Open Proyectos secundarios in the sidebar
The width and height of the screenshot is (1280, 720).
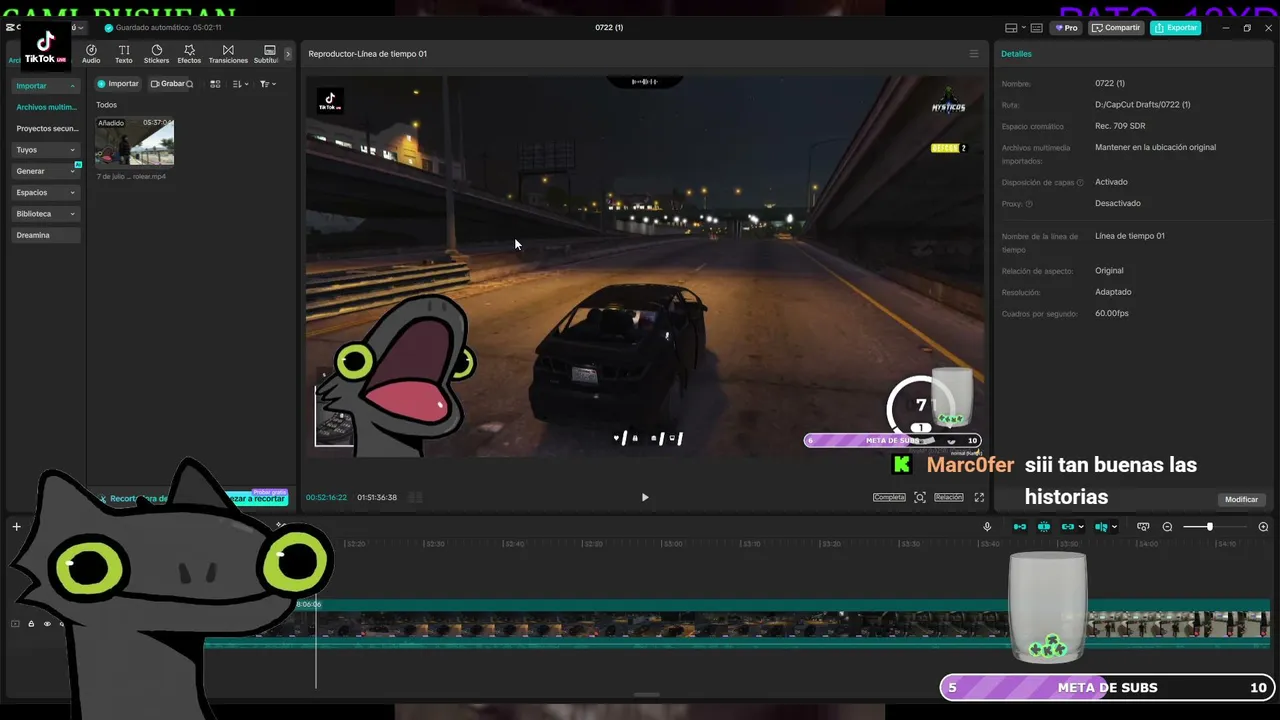(46, 128)
